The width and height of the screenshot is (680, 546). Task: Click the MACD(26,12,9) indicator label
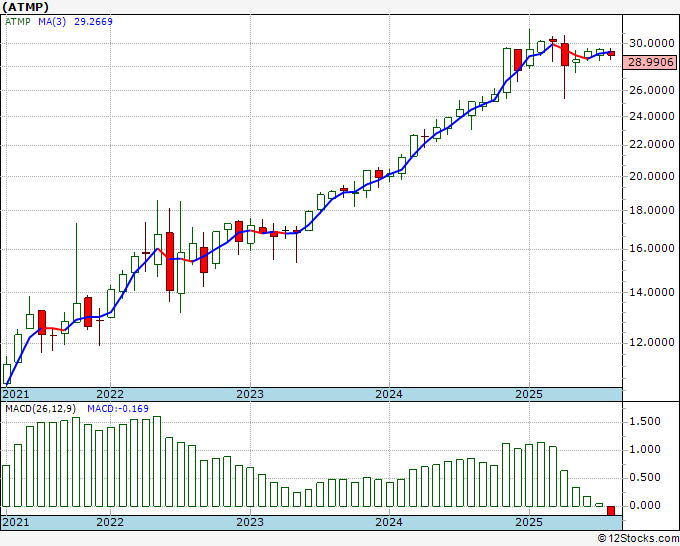[40, 409]
